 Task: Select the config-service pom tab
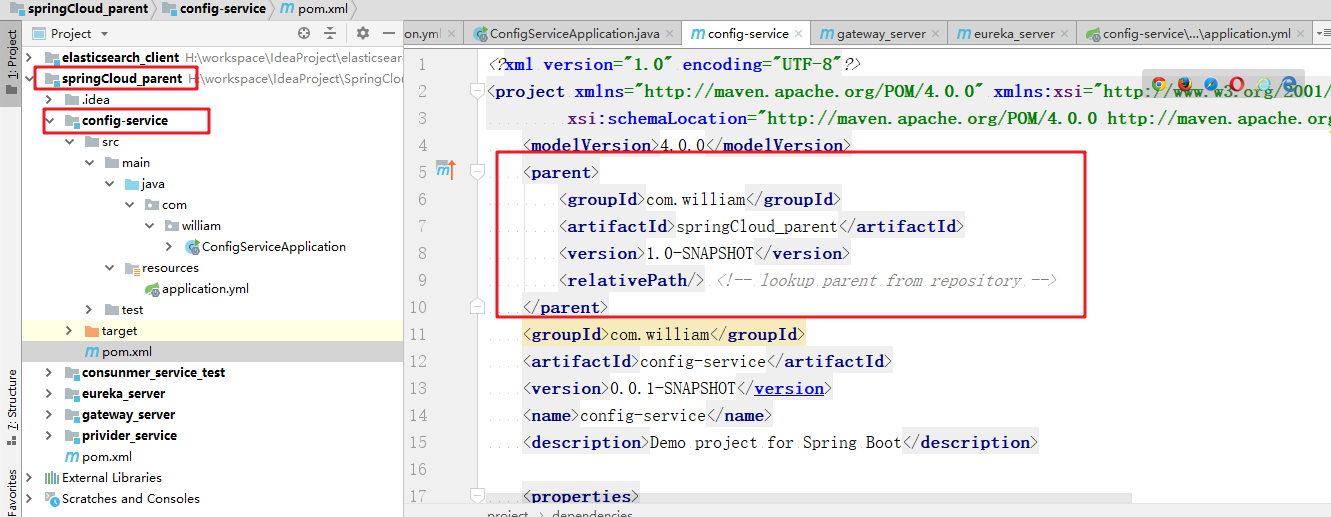pos(746,33)
